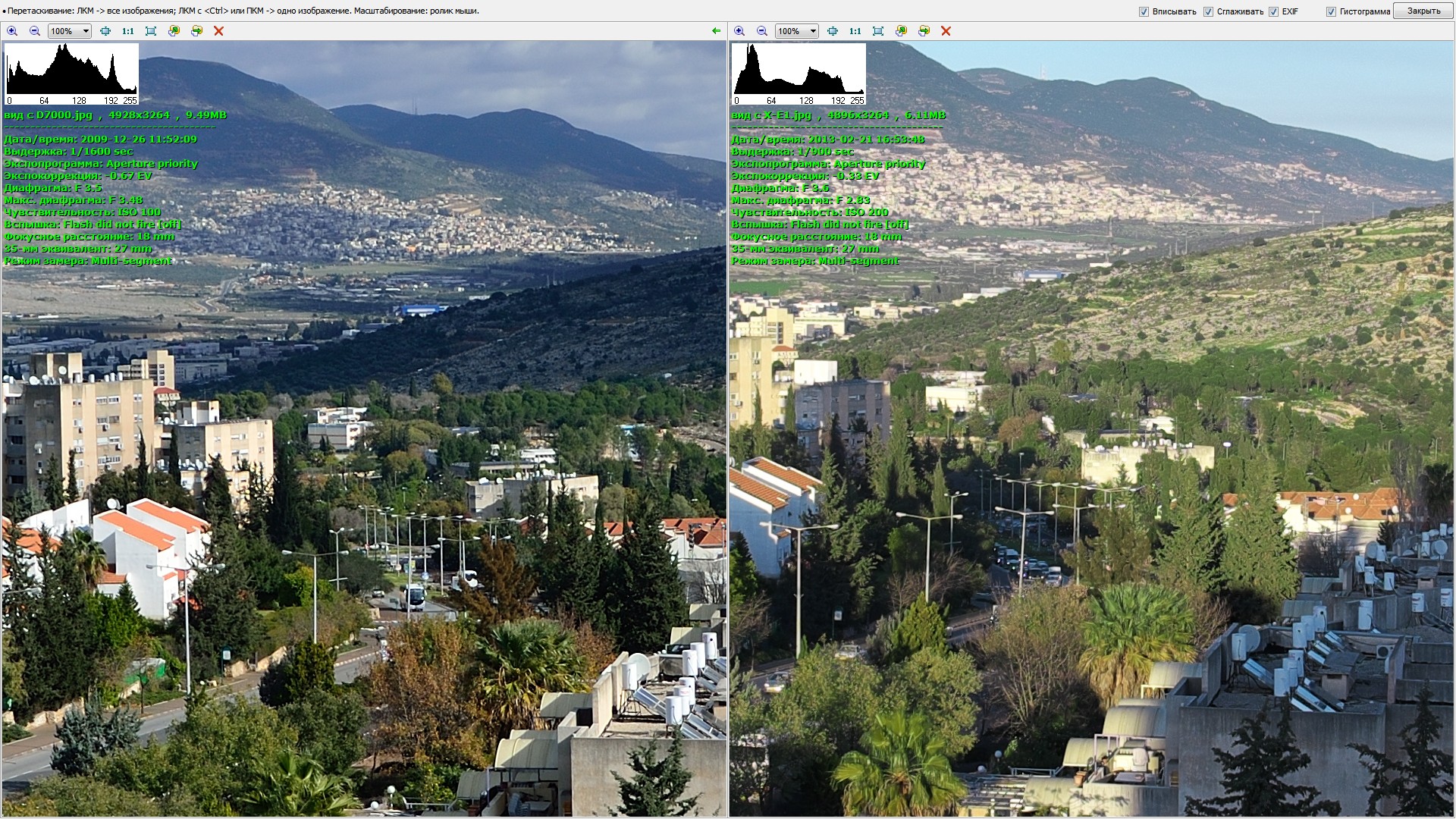
Task: Click red X to remove left image
Action: [218, 31]
